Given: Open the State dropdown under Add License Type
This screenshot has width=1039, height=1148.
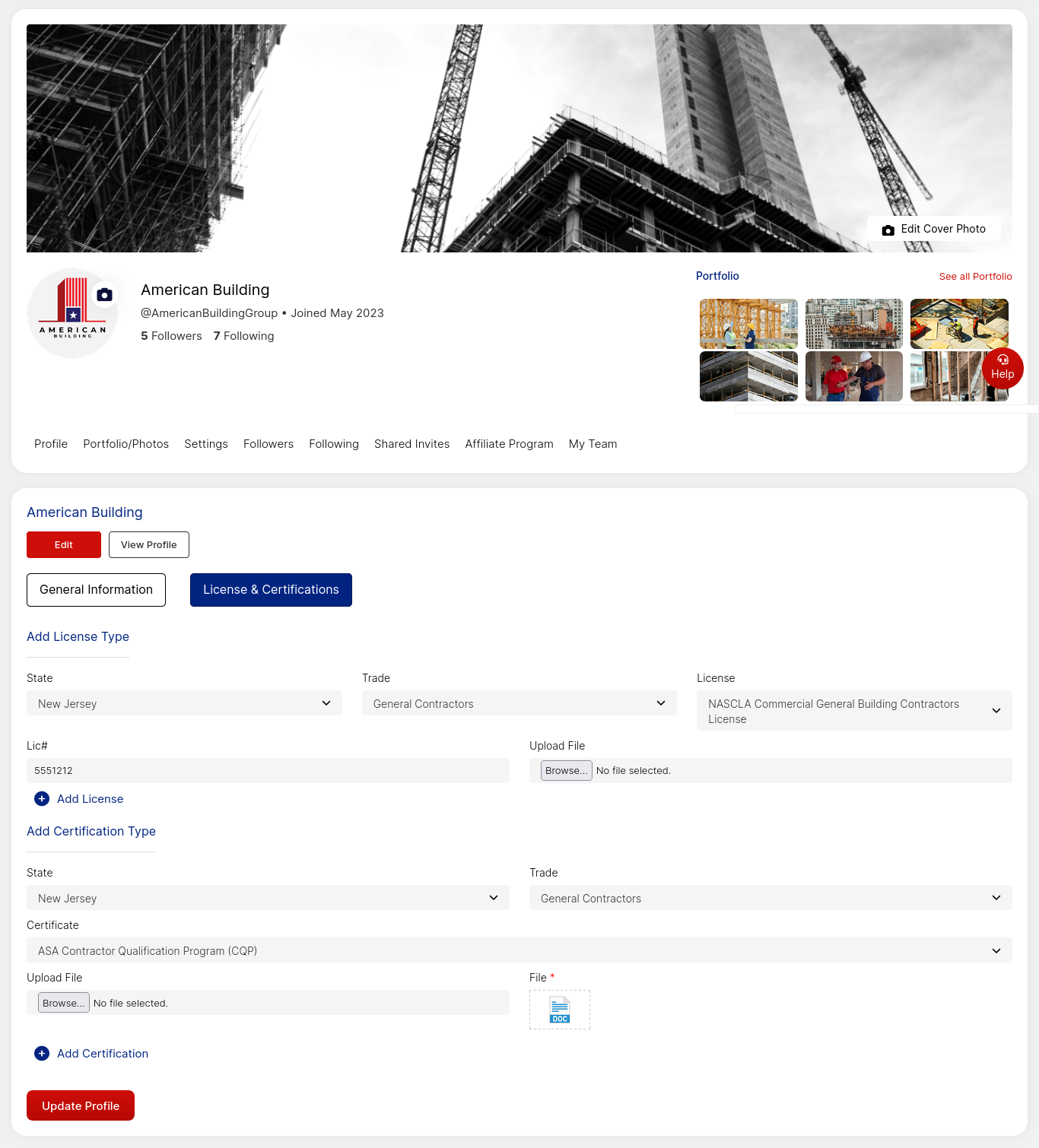Looking at the screenshot, I should pos(184,703).
